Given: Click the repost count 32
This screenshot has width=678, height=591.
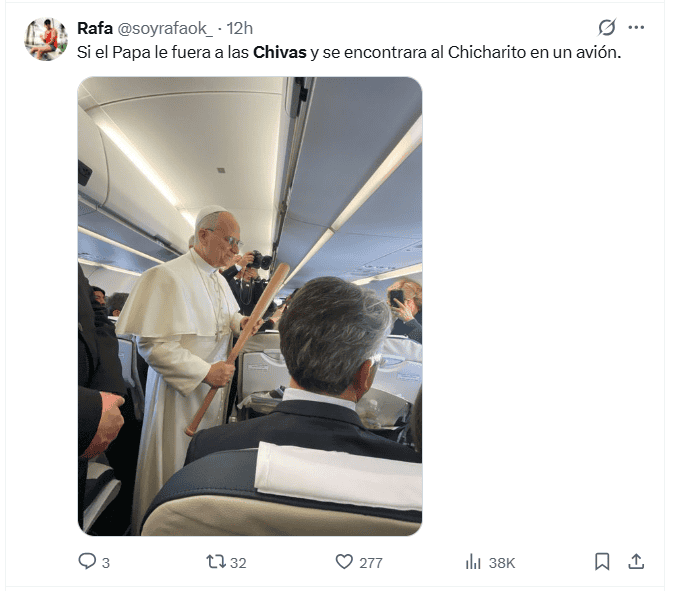Looking at the screenshot, I should [238, 563].
